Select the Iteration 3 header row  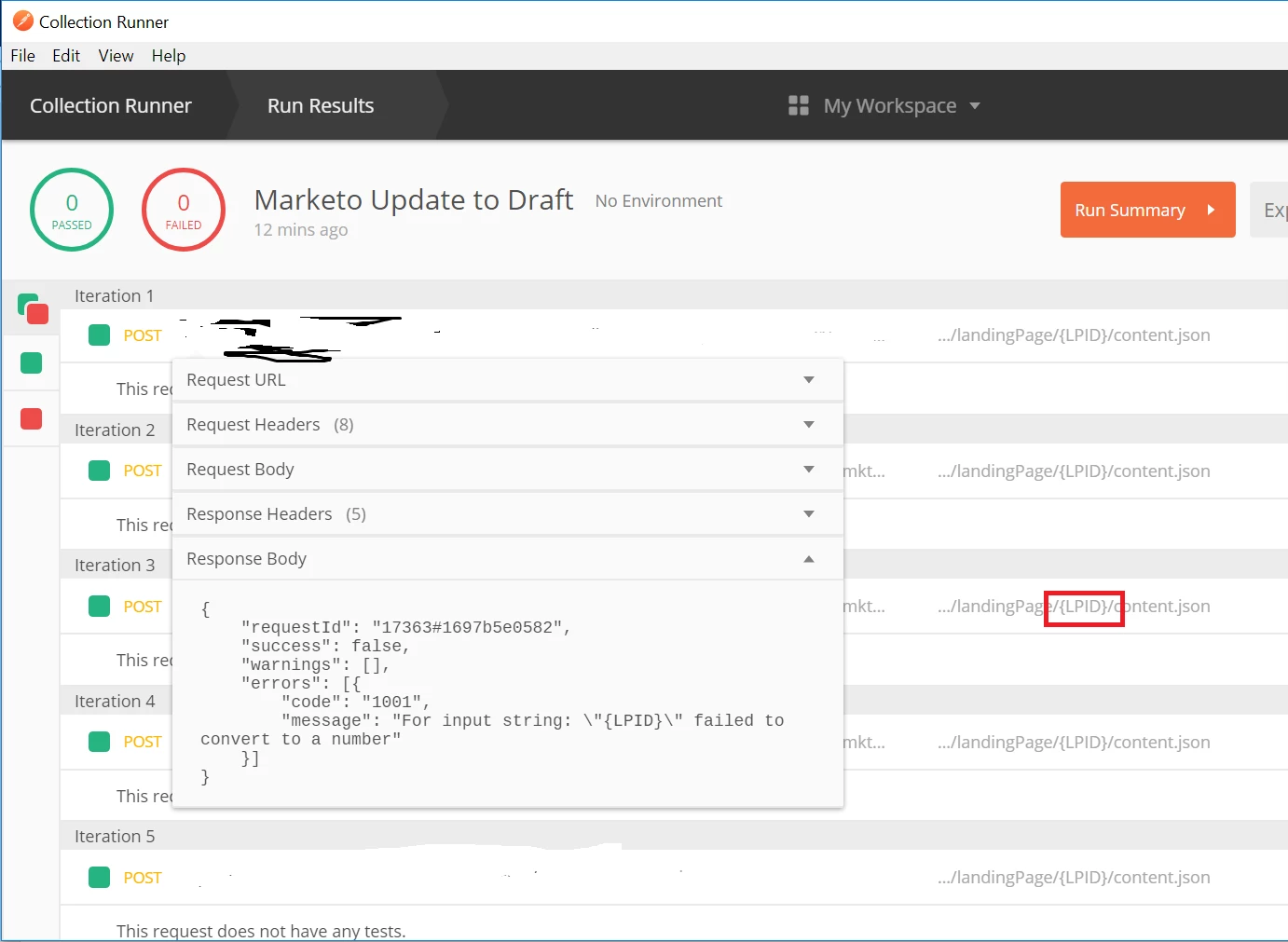coord(674,565)
